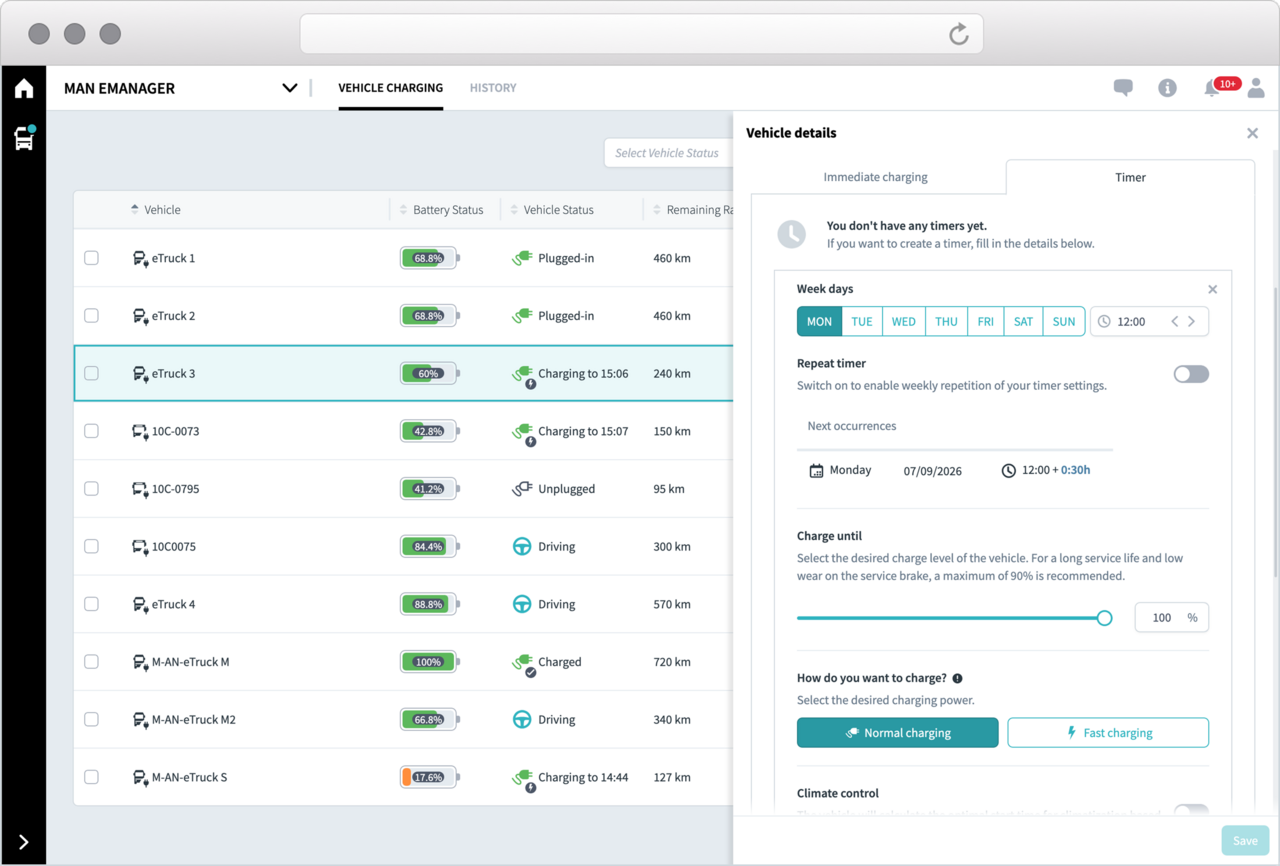Viewport: 1280px width, 866px height.
Task: Click M-AN-eTruck M full battery indicator
Action: coord(430,662)
